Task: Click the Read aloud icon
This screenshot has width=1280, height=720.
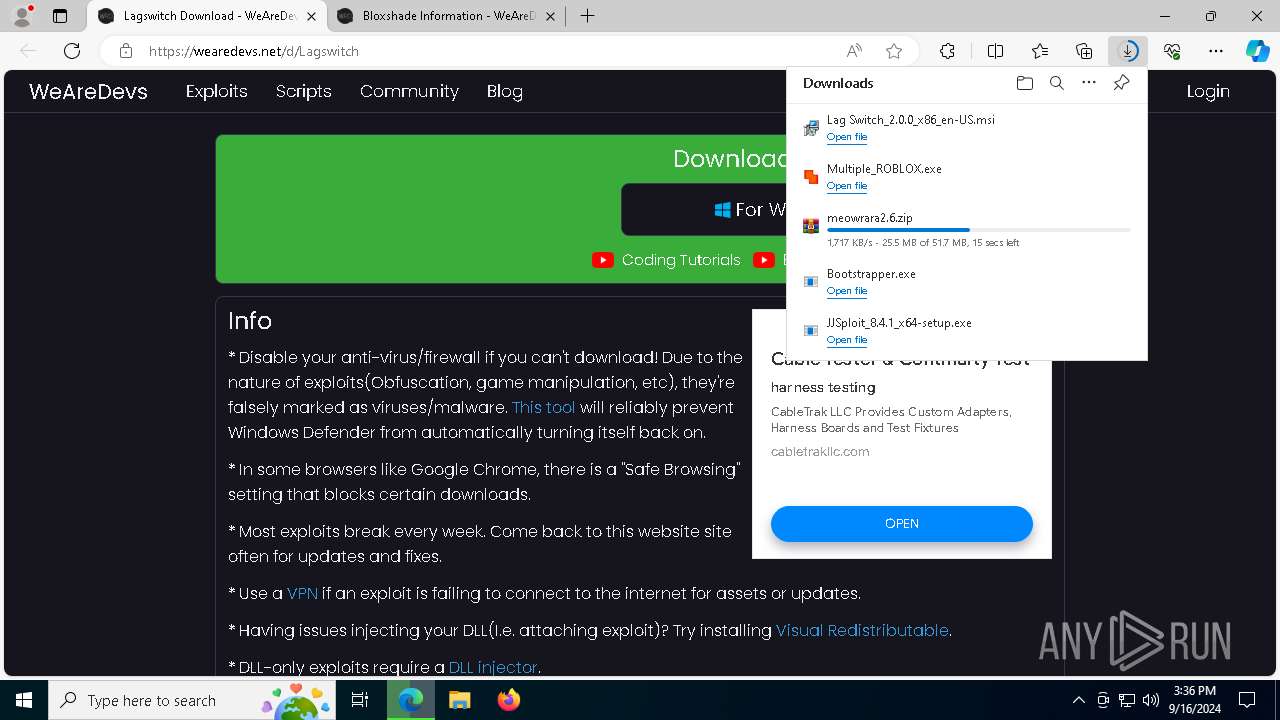Action: 854,51
